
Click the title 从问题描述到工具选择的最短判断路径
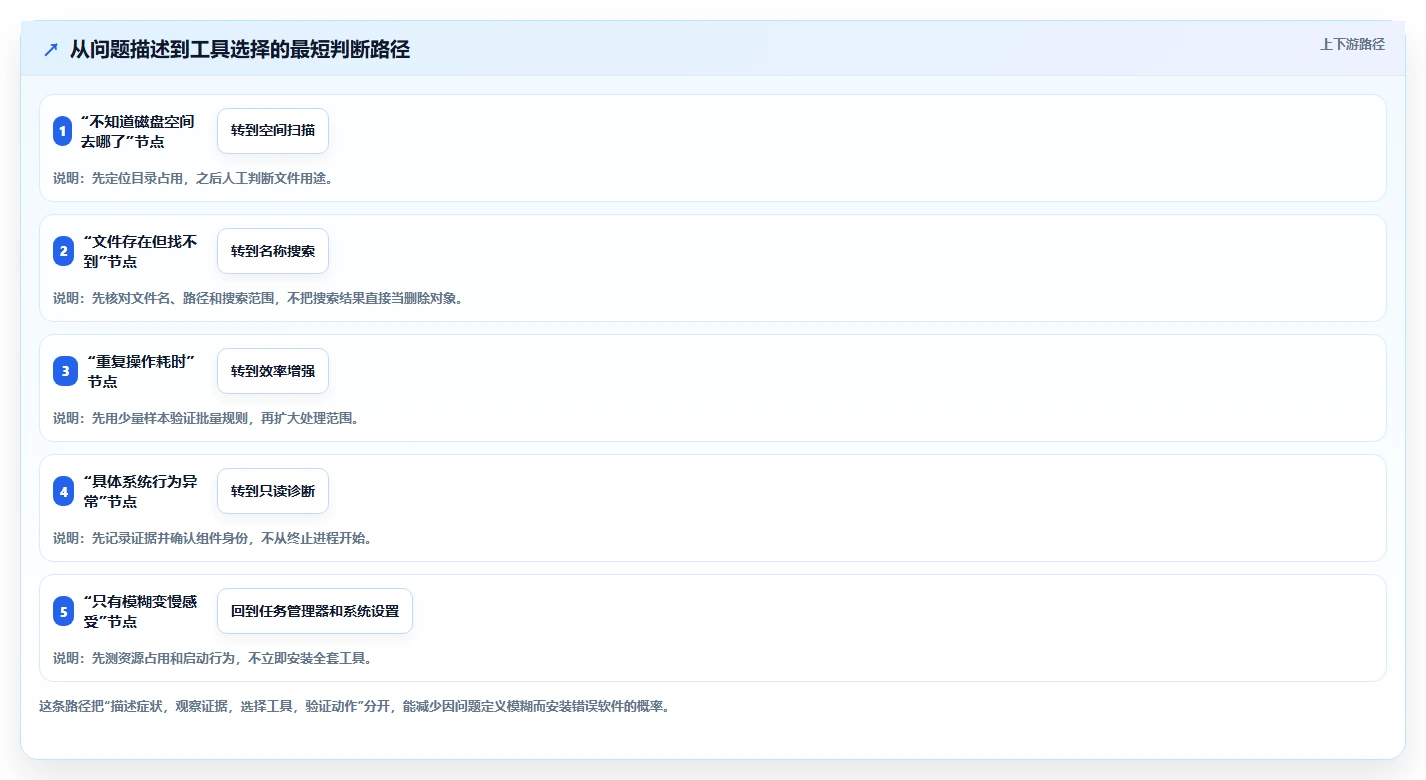[240, 50]
